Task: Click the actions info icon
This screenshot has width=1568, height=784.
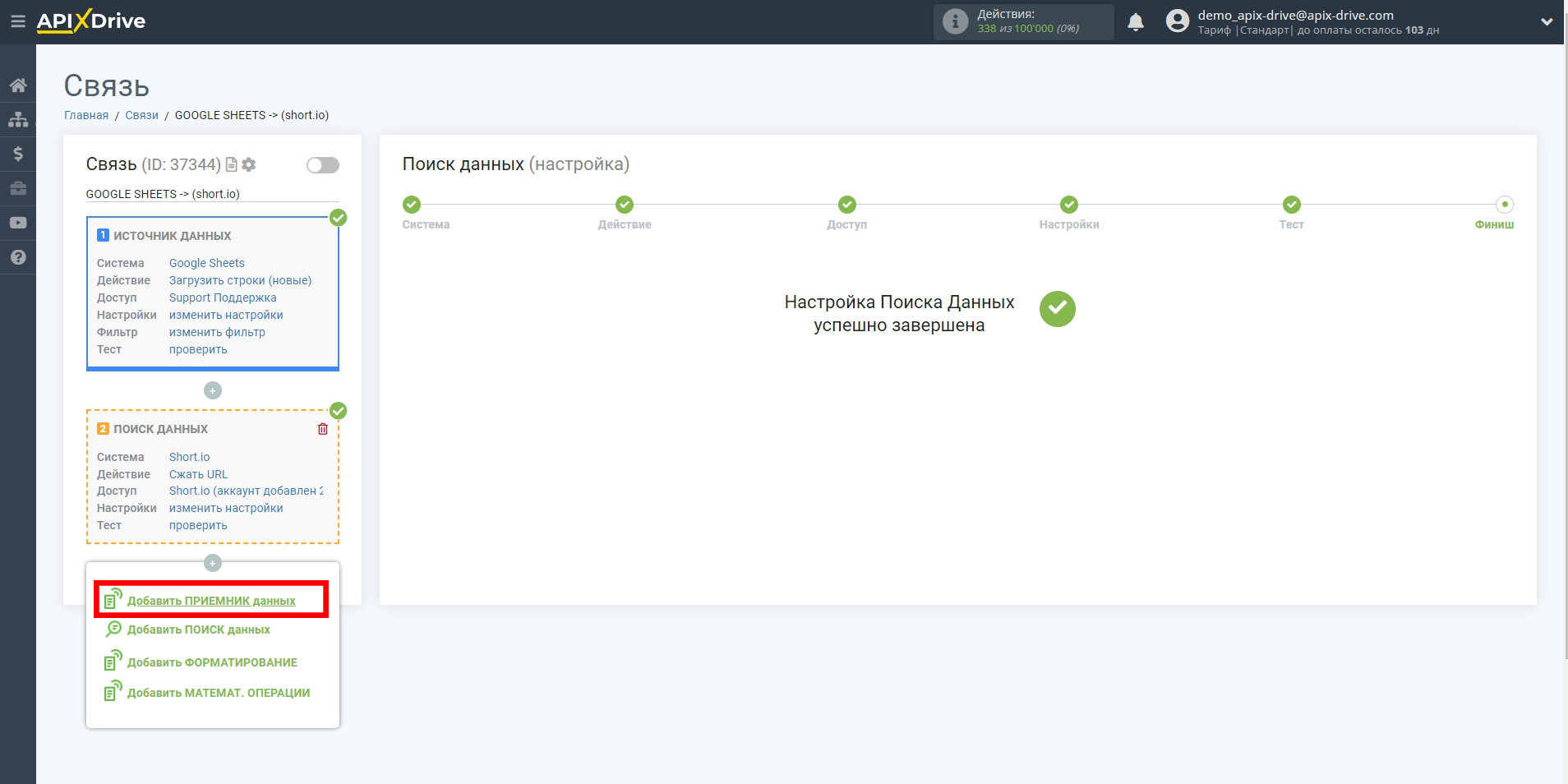Action: click(x=955, y=21)
